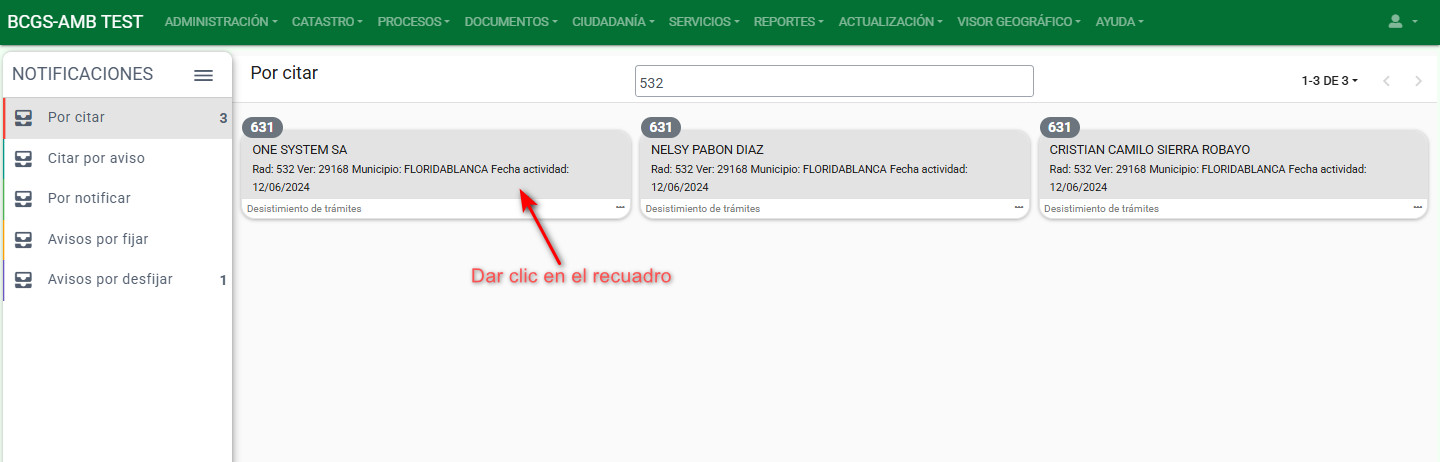Screen dimensions: 1440x462
Task: Select Avisos por desfijar in the sidebar
Action: click(110, 279)
